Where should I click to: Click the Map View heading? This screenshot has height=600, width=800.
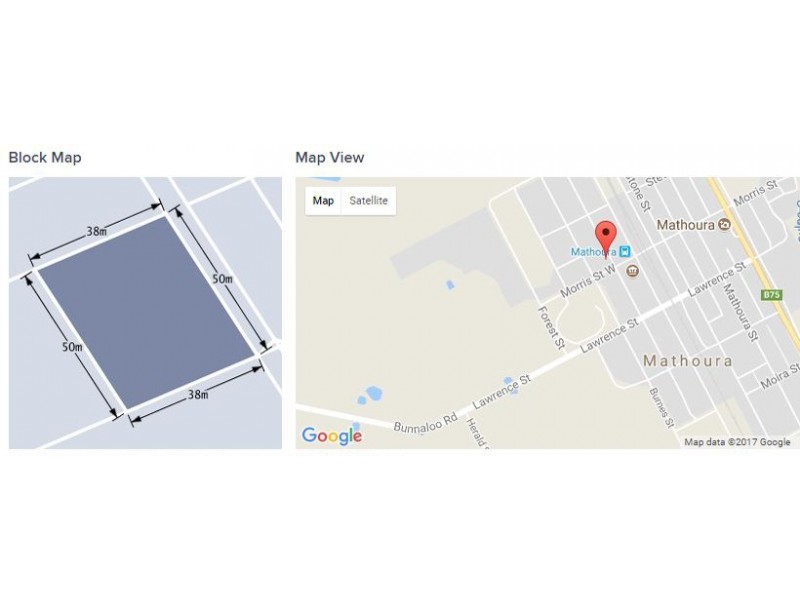(330, 157)
